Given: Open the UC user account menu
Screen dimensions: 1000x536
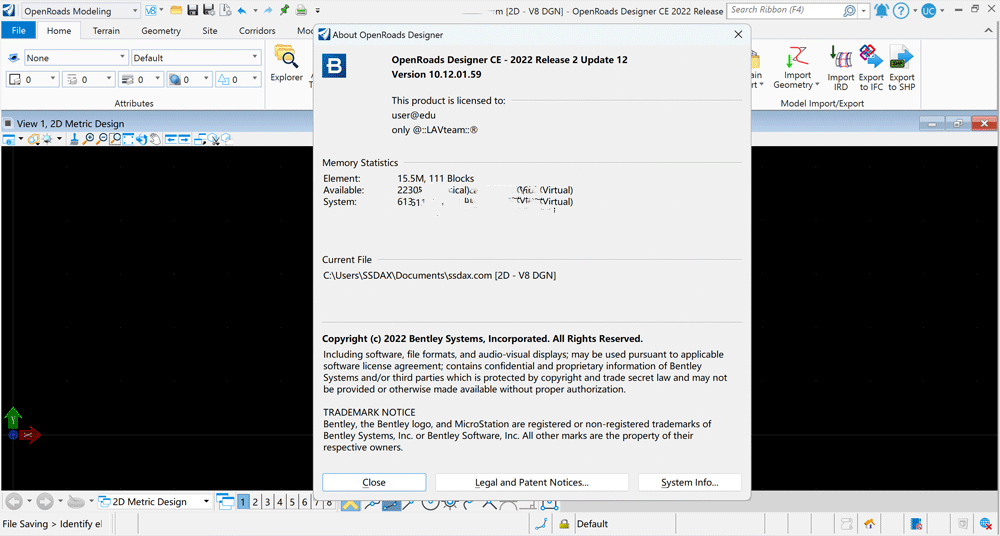Looking at the screenshot, I should click(x=928, y=11).
